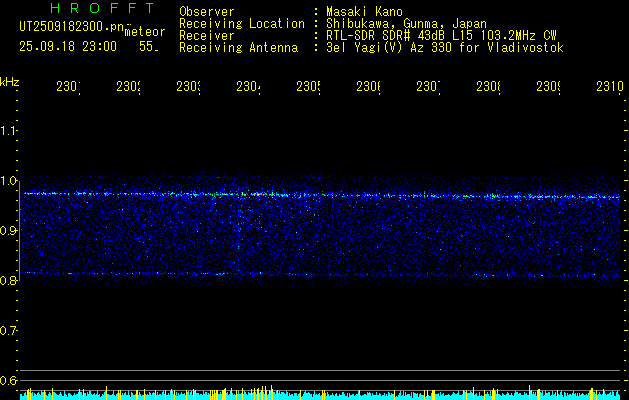This screenshot has height=400, width=629.
Task: Click the 0.7 frequency axis label
Action: [x=8, y=331]
